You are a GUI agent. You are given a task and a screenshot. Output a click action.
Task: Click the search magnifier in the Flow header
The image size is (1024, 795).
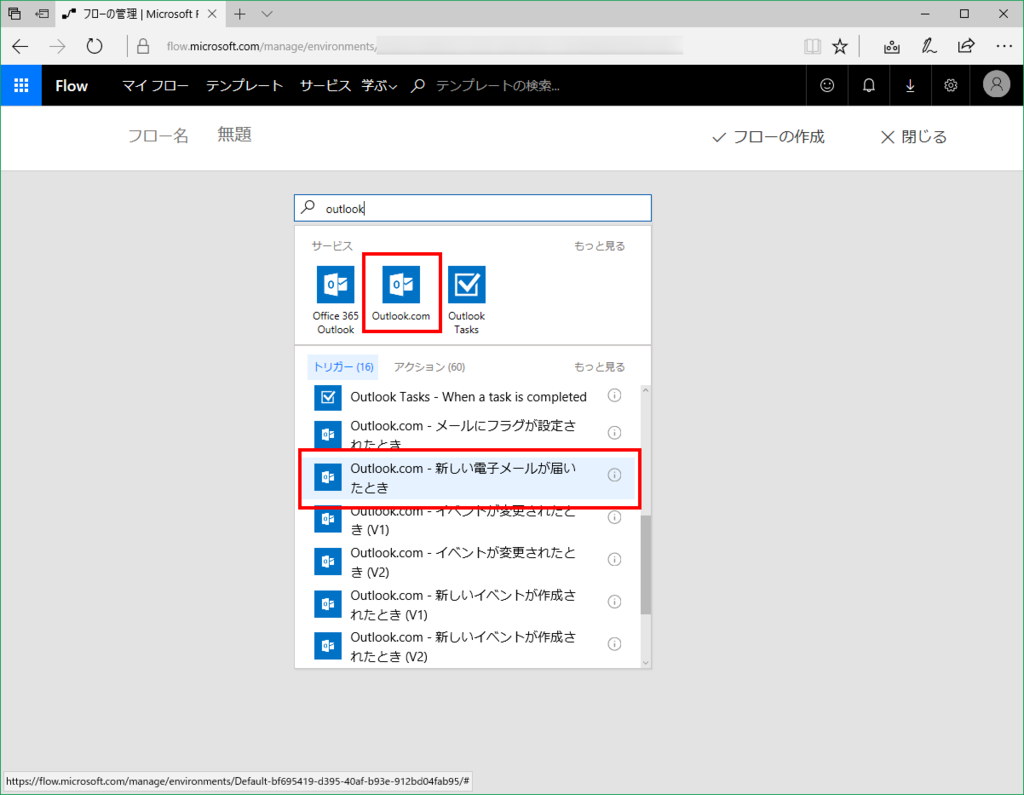coord(418,86)
